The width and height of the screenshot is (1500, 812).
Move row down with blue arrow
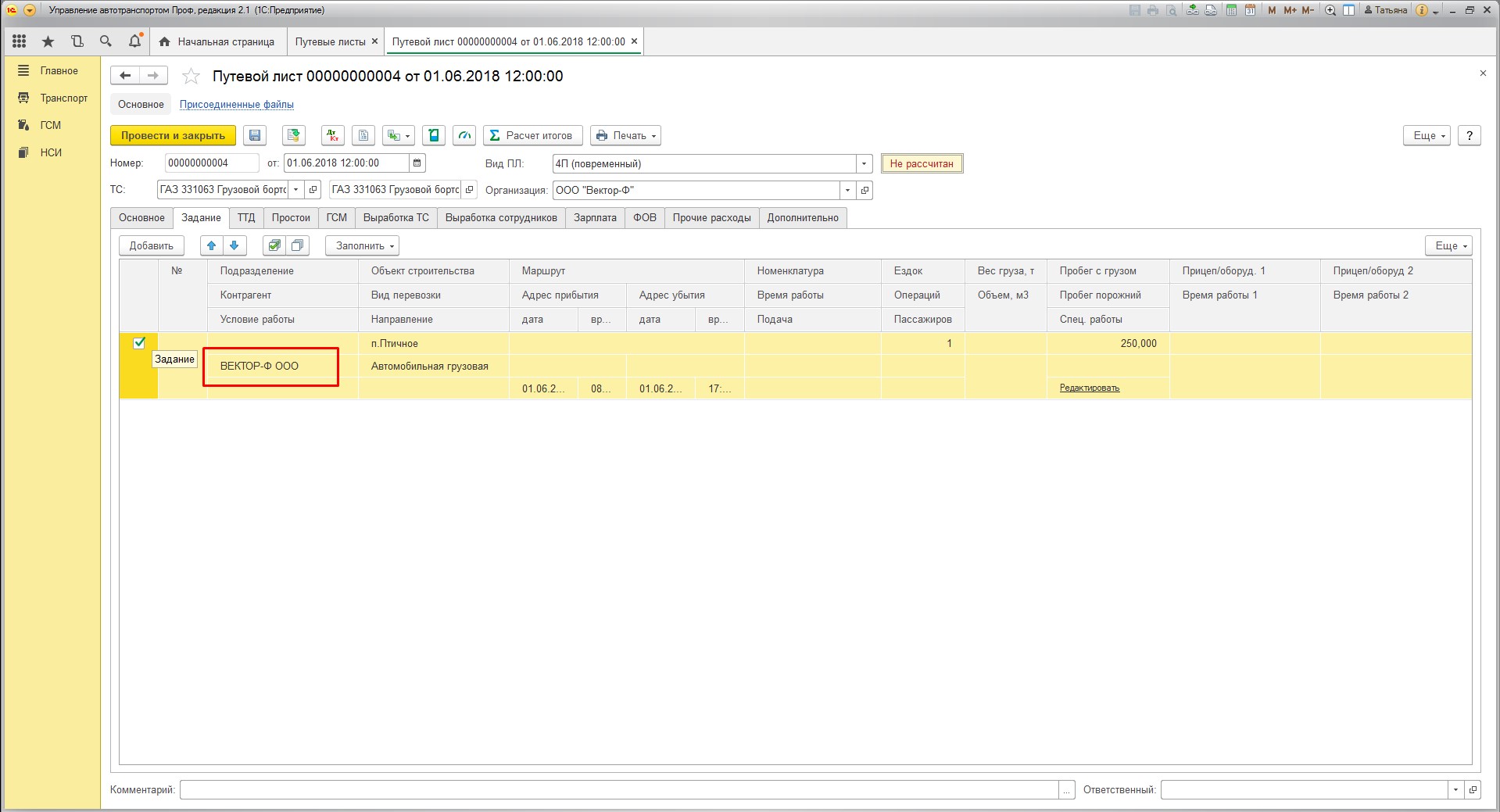[234, 245]
